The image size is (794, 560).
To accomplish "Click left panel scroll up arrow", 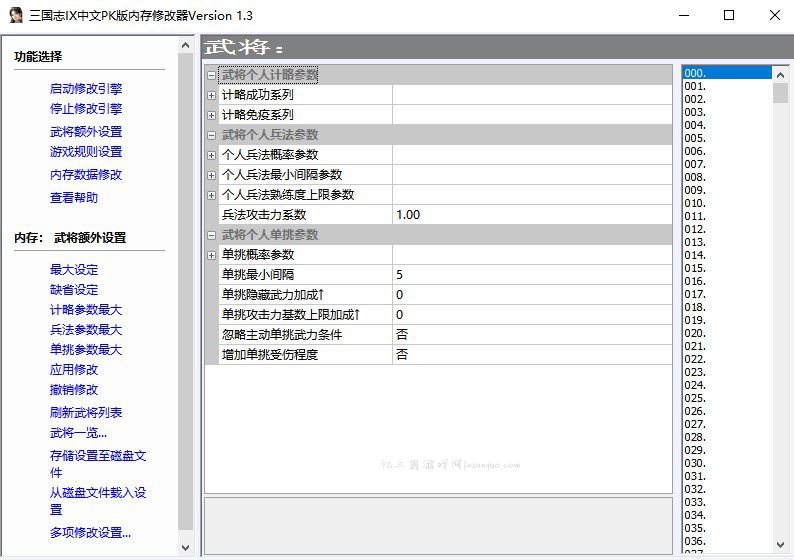I will click(x=186, y=46).
